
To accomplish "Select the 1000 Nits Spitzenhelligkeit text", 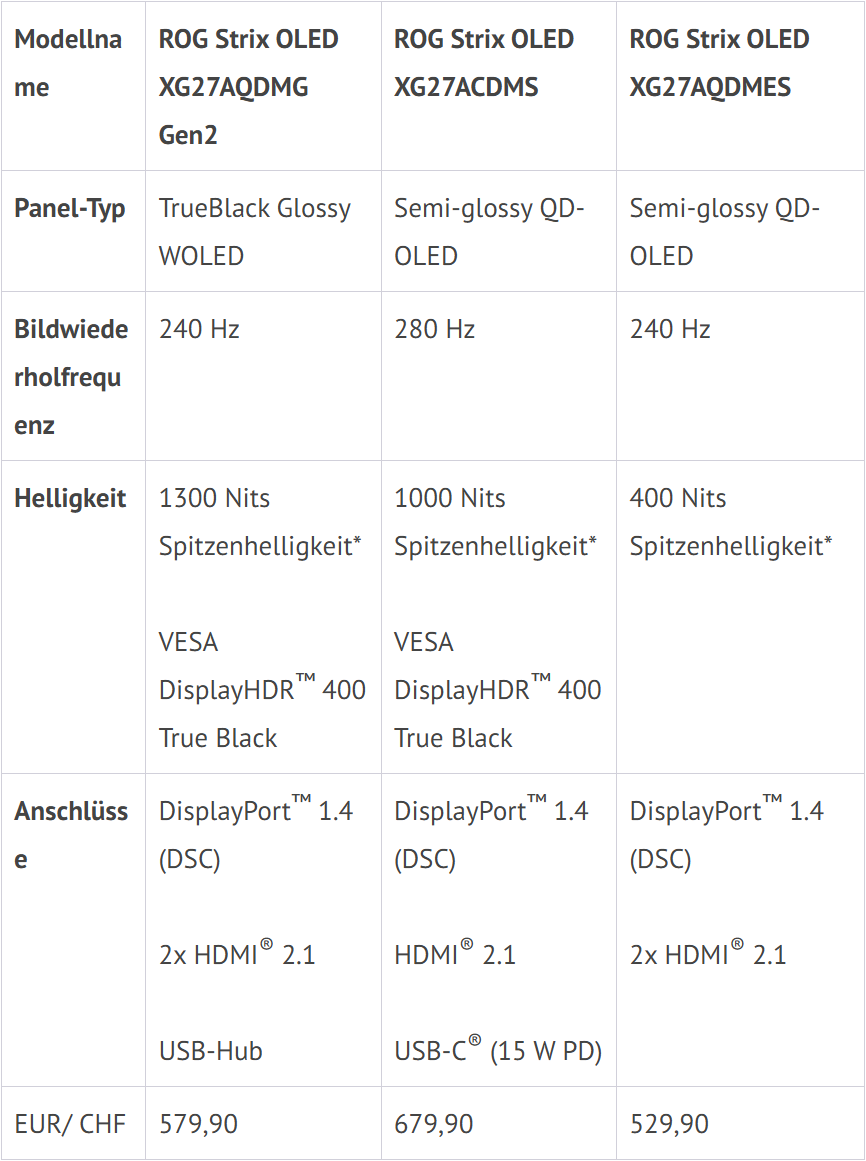I will pos(495,522).
